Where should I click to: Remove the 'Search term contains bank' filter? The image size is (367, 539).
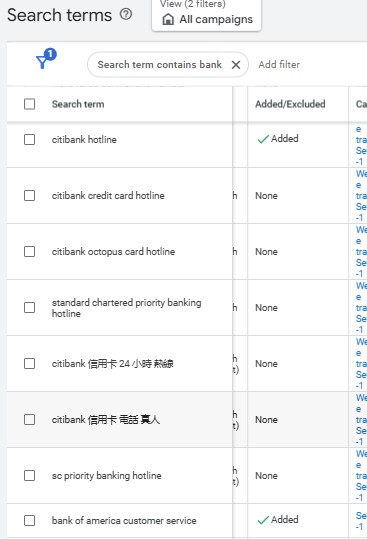coord(236,65)
